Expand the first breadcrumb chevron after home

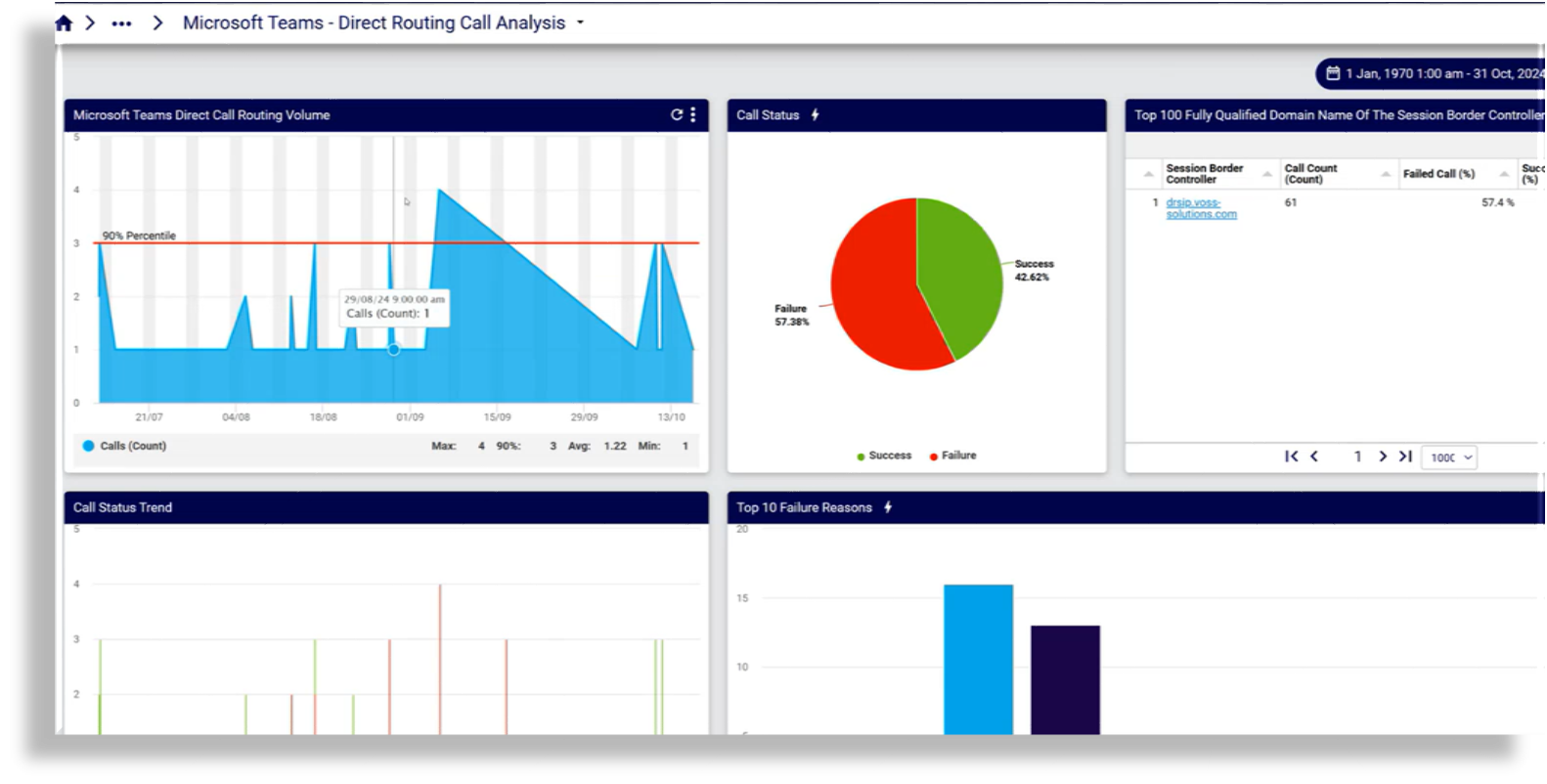pyautogui.click(x=90, y=22)
